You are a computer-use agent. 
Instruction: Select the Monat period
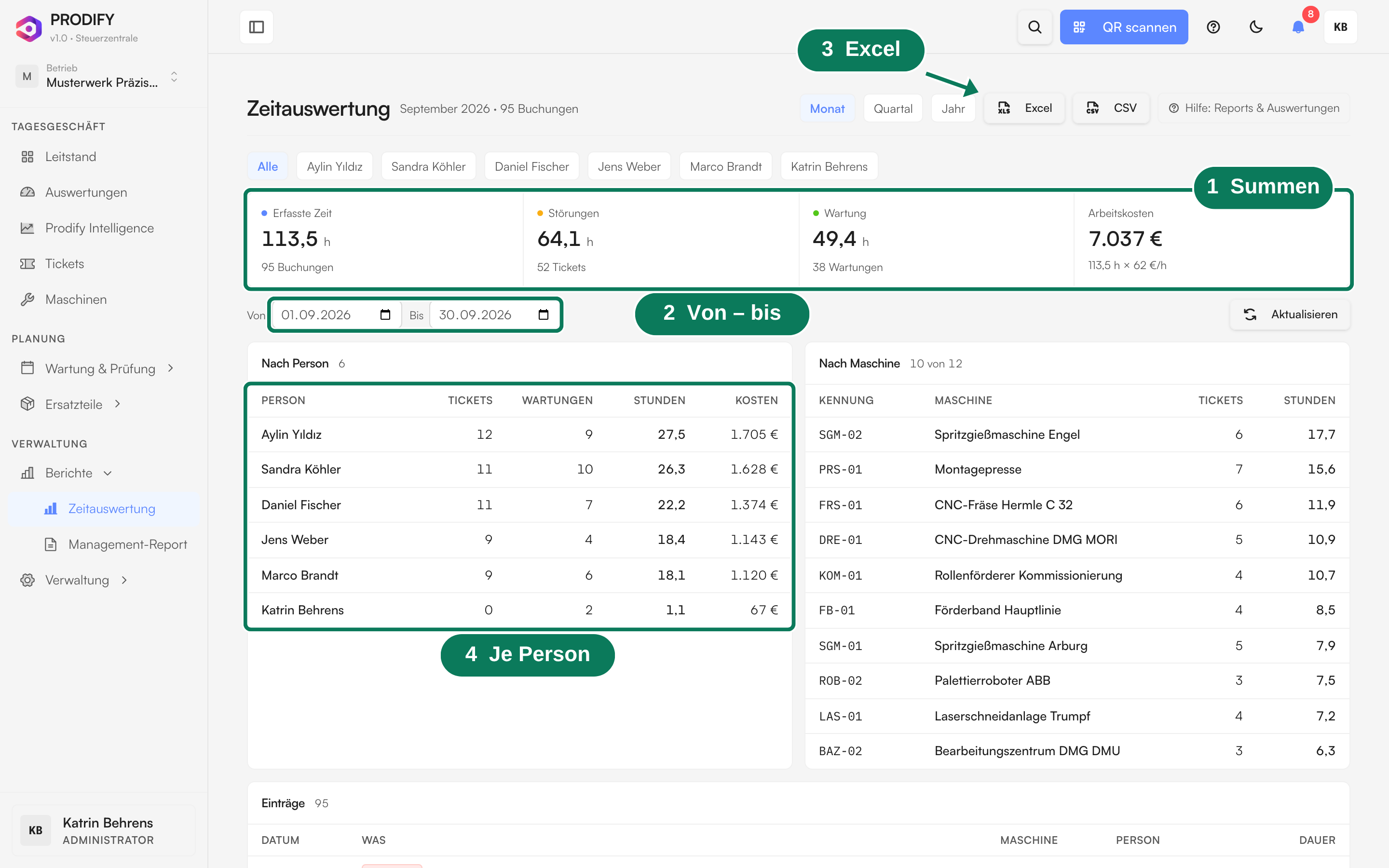827,108
